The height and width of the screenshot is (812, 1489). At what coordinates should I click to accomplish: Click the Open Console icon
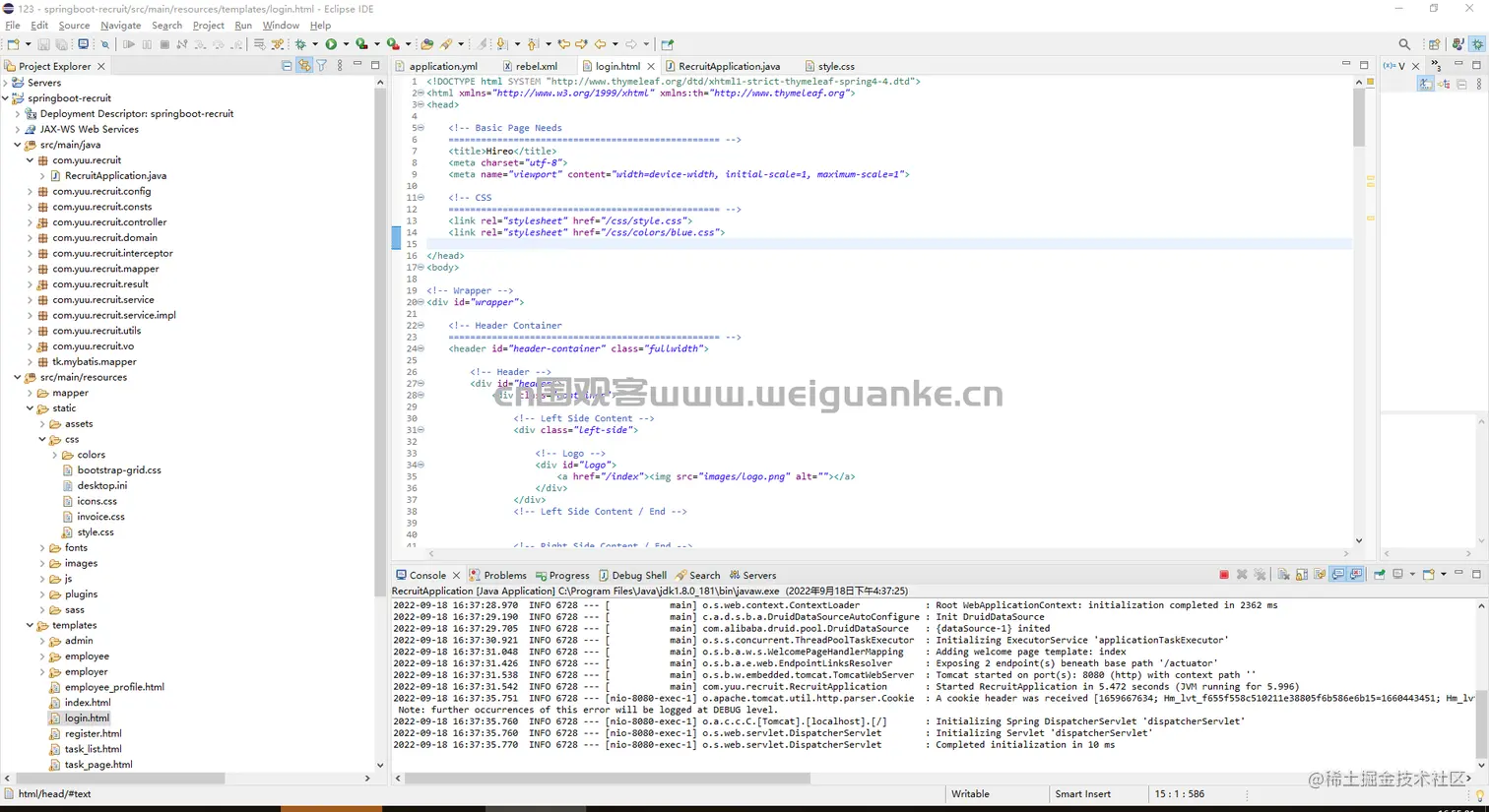(1429, 575)
